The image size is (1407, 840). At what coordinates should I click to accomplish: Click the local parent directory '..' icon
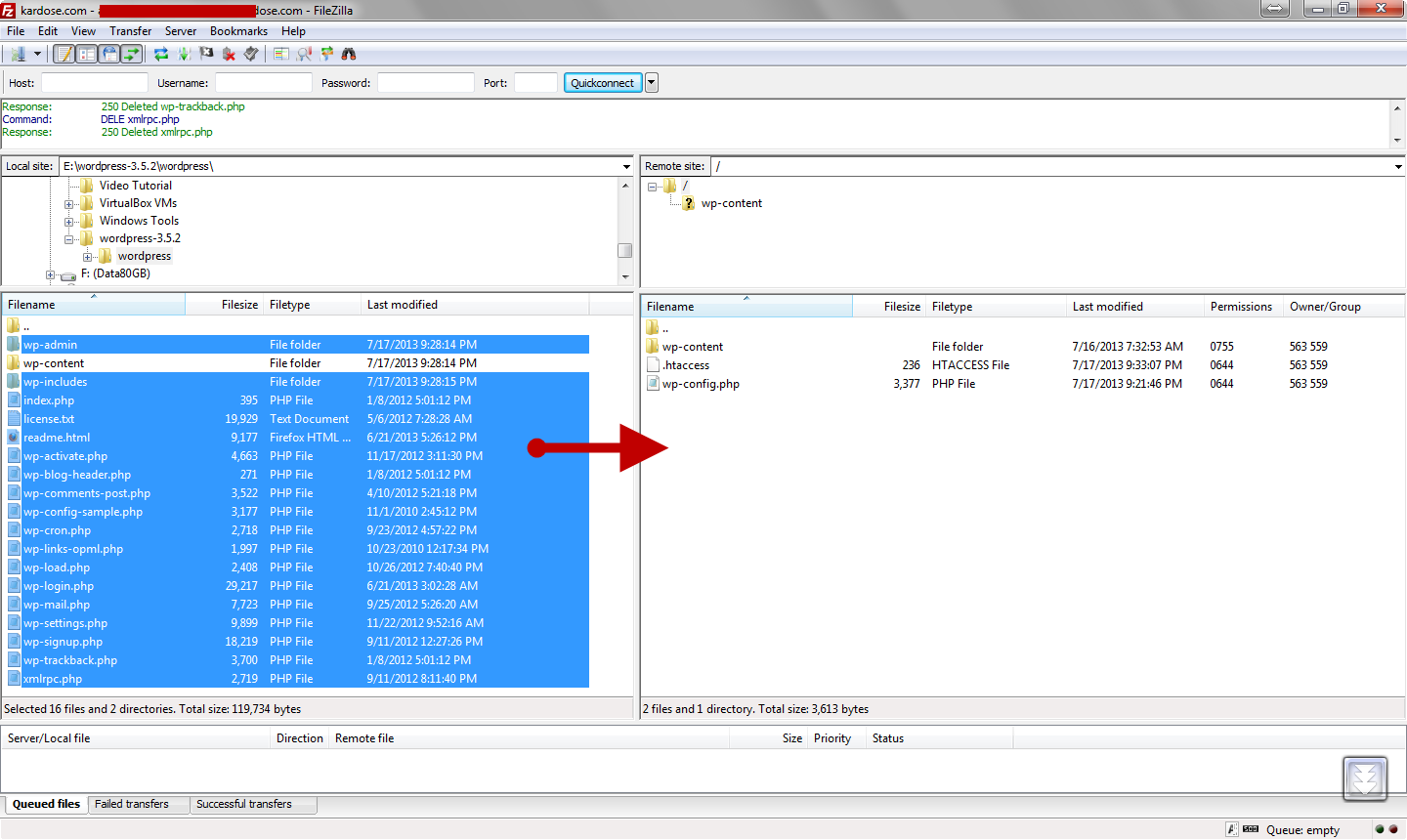coord(14,326)
